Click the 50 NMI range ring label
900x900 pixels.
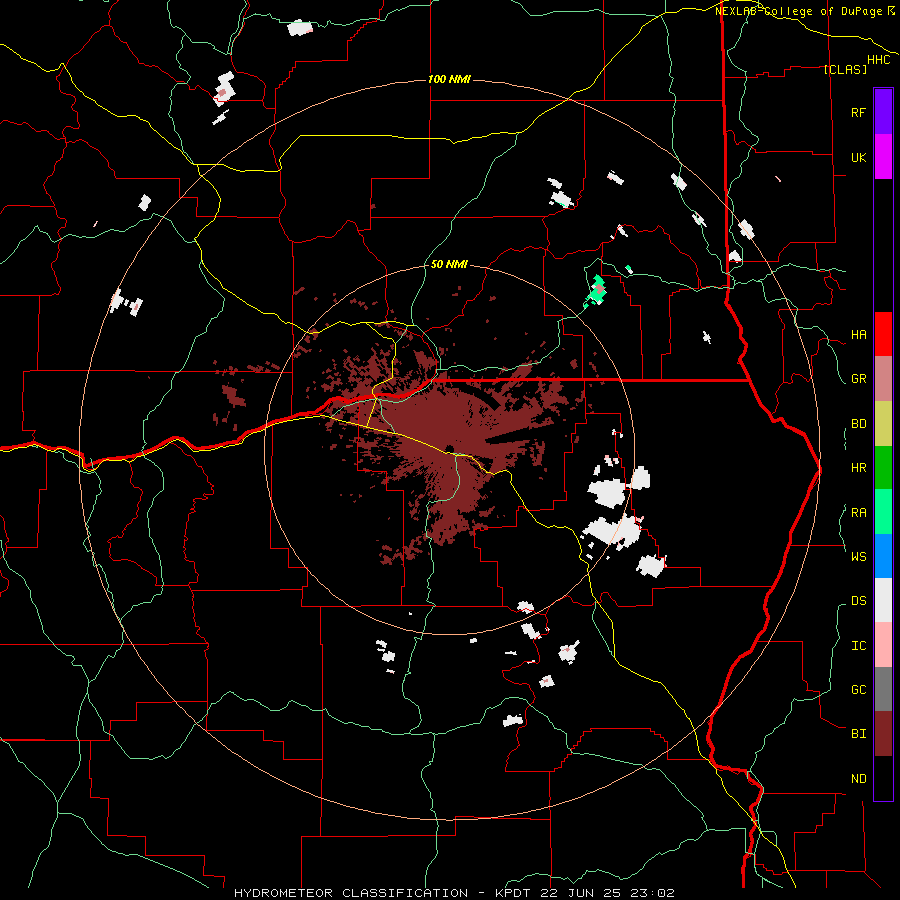[x=449, y=264]
